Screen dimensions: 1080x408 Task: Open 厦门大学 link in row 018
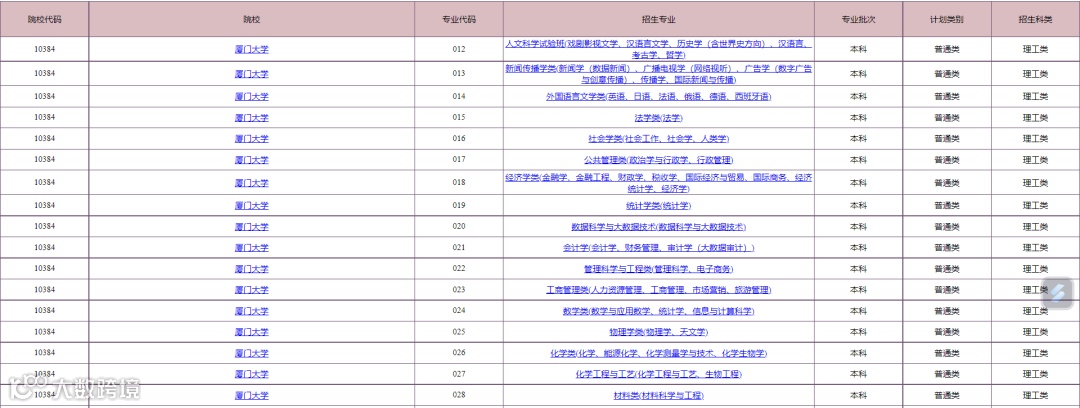[251, 183]
